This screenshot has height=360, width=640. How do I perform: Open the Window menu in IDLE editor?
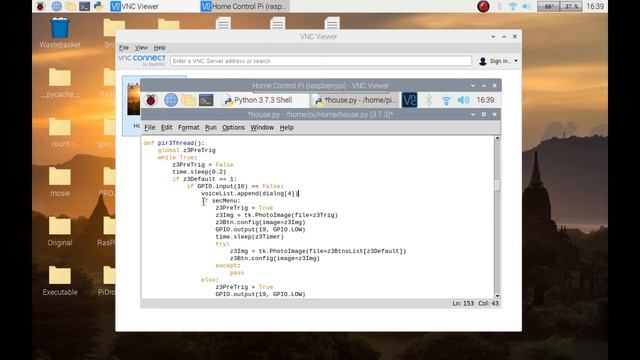click(x=262, y=127)
